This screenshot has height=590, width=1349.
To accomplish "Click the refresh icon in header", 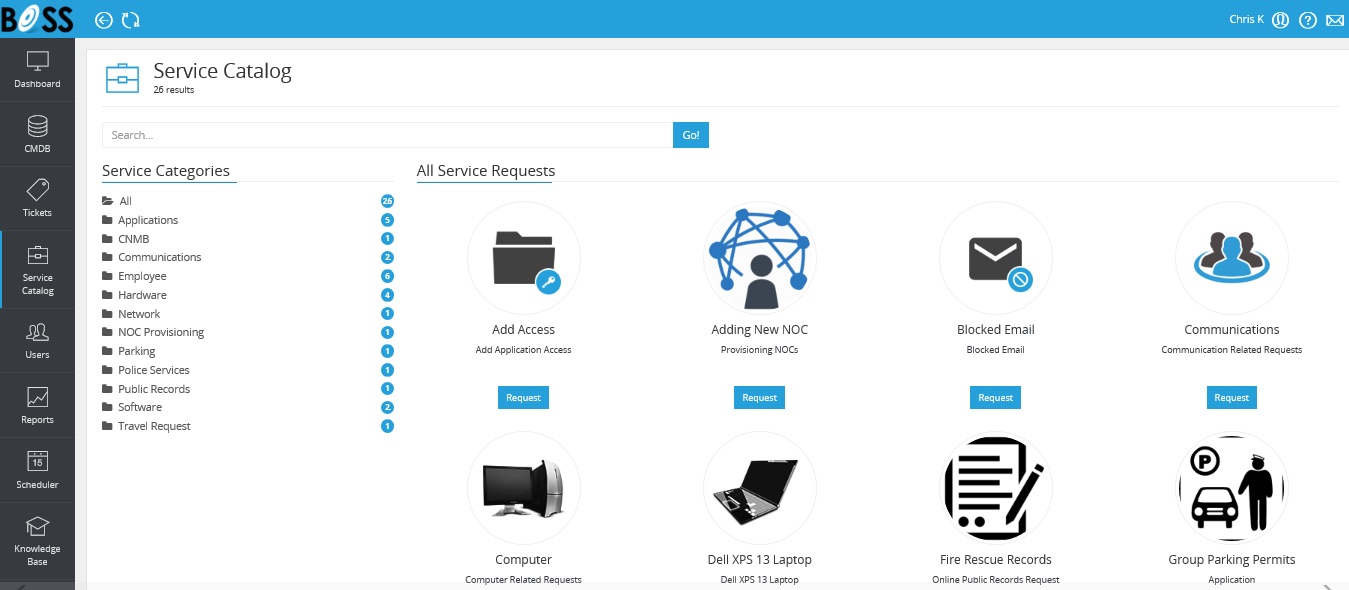I will tap(131, 20).
